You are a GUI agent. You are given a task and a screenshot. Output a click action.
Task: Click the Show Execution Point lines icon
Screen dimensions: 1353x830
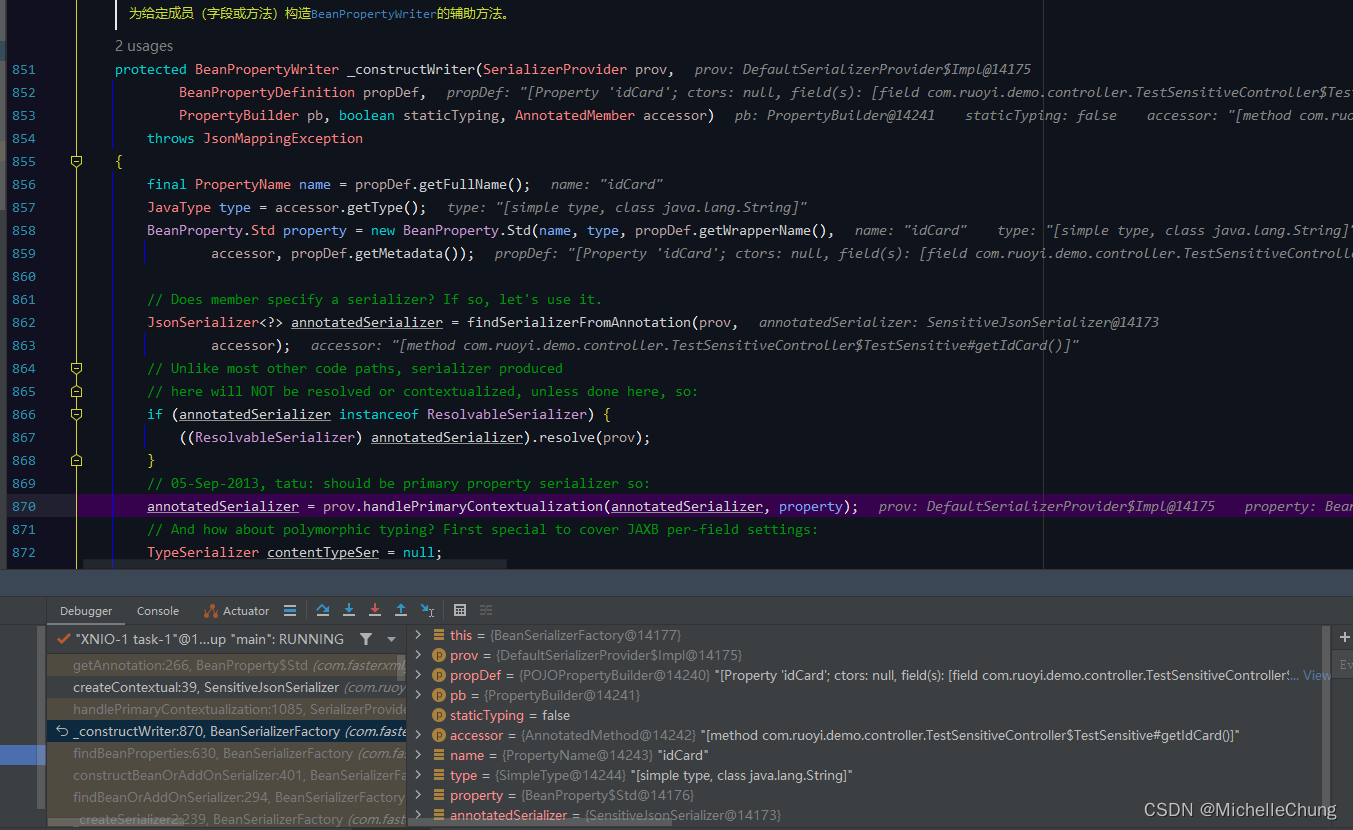[290, 610]
